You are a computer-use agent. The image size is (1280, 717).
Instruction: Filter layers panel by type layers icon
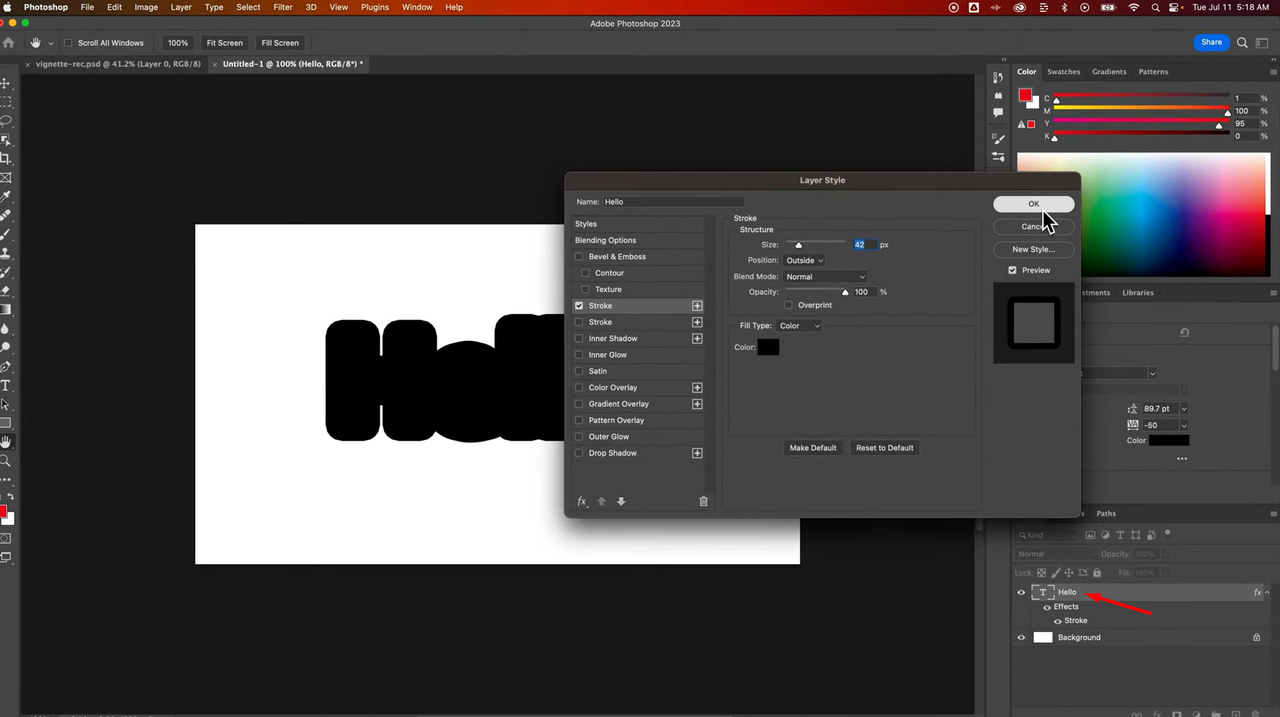1120,535
